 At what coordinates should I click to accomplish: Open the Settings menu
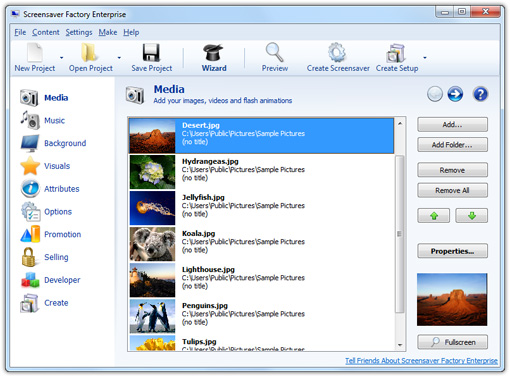pos(79,32)
